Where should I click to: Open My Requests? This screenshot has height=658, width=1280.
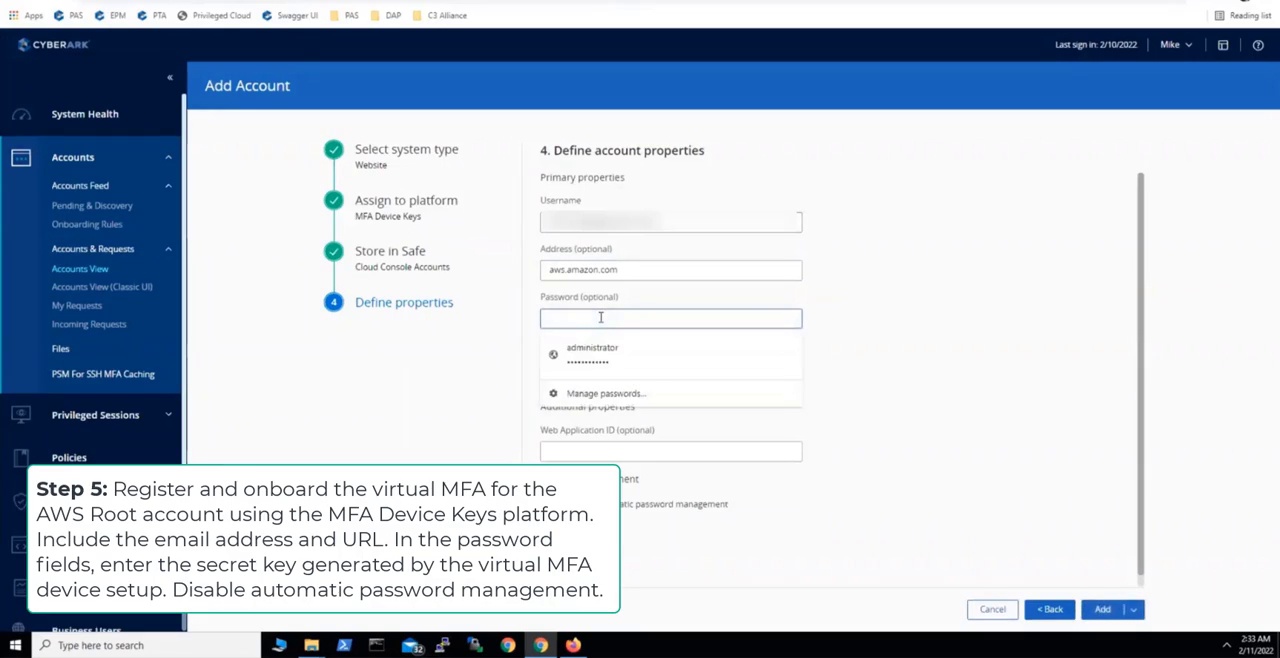pos(77,305)
